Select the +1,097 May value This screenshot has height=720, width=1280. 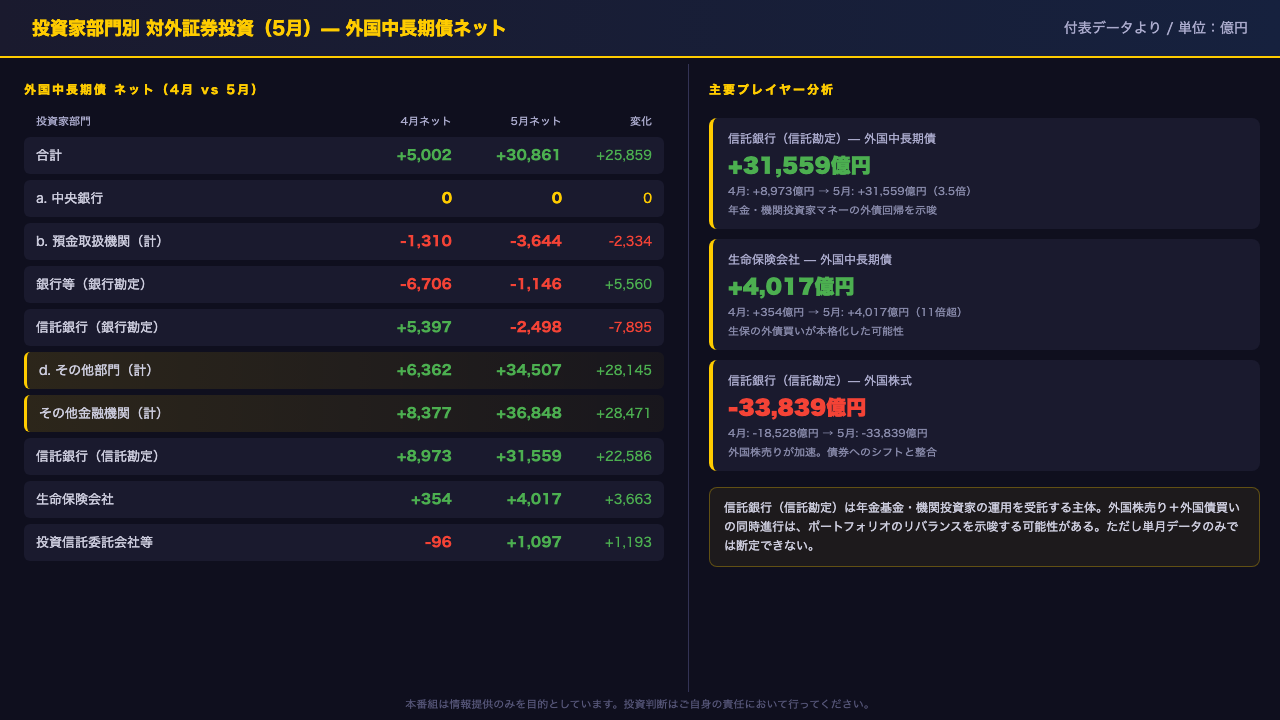click(x=534, y=543)
